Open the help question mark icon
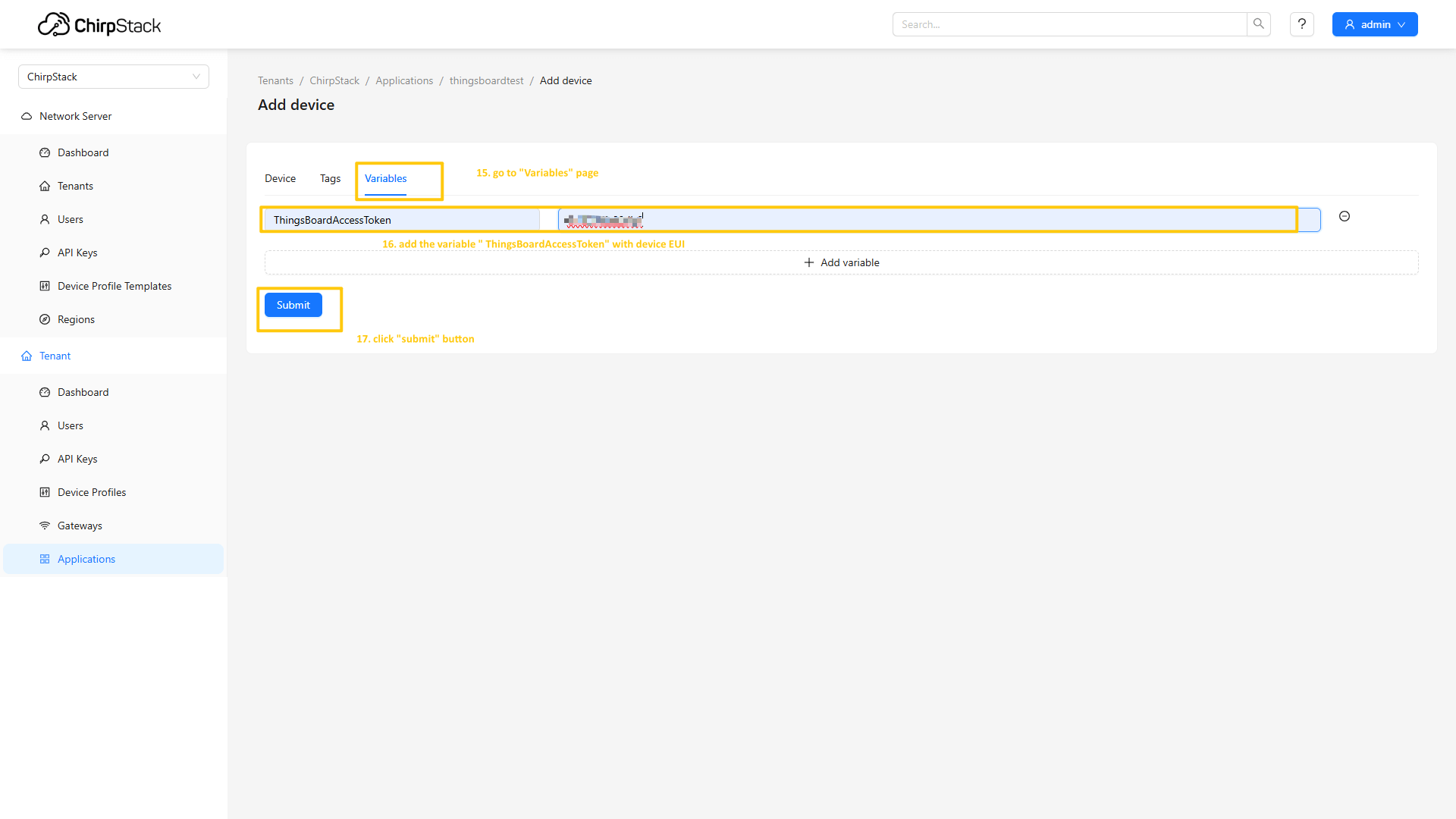Viewport: 1456px width, 819px height. point(1301,24)
